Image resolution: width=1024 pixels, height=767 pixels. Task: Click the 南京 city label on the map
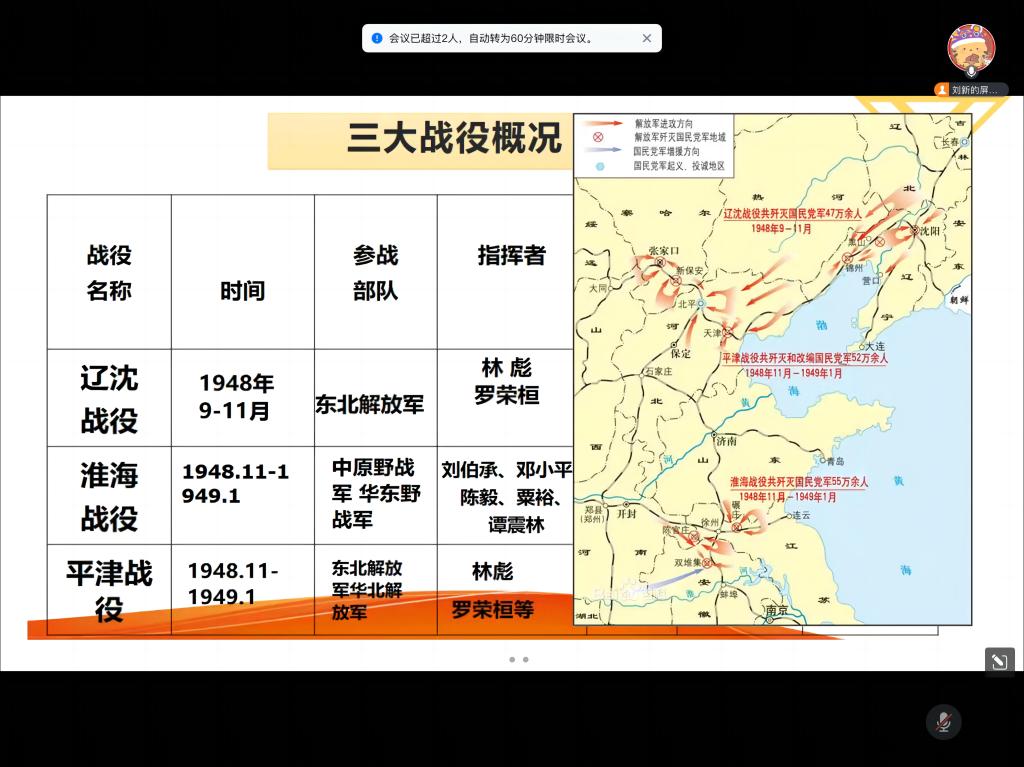(x=776, y=611)
